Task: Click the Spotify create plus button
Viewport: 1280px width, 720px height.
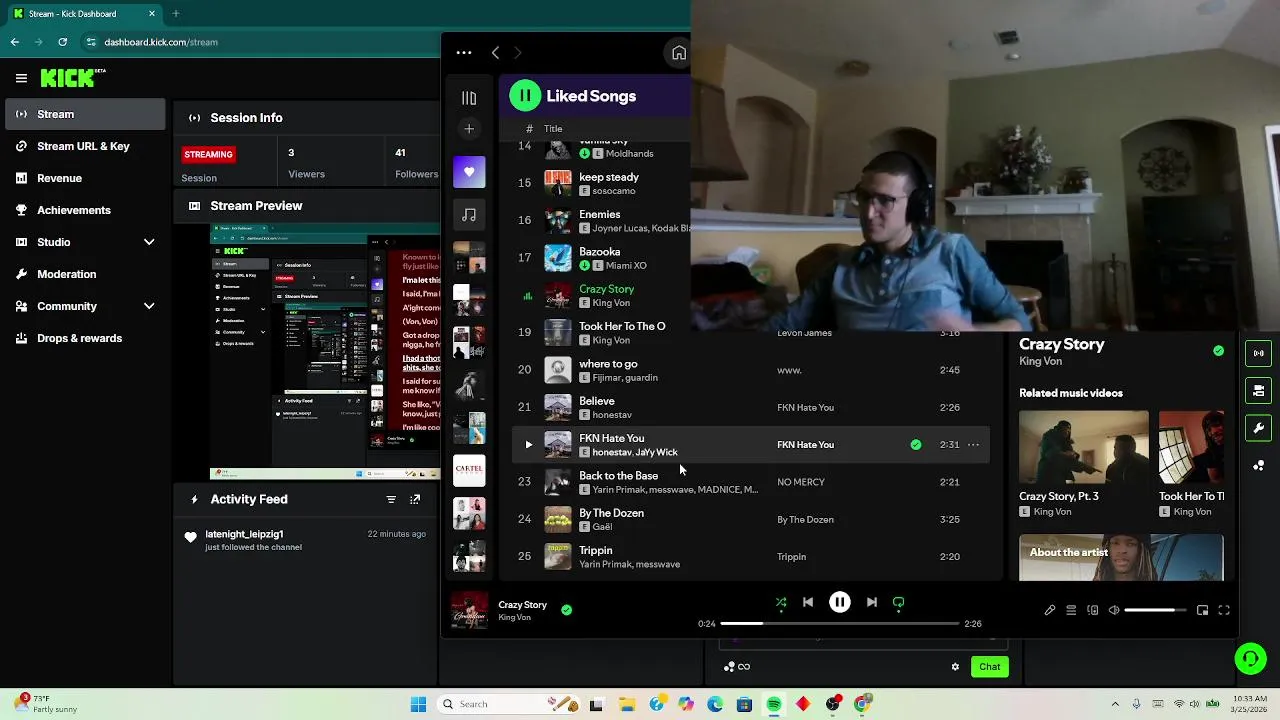Action: (x=469, y=129)
